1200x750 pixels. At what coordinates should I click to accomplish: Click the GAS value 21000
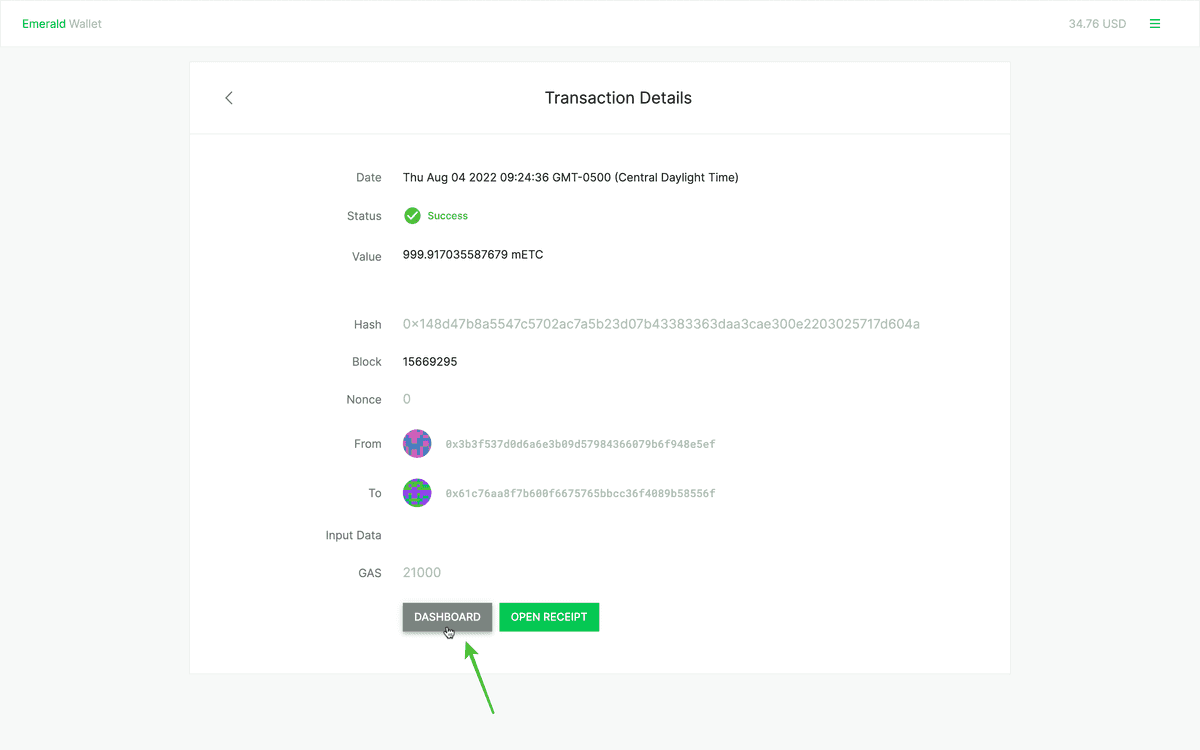(x=421, y=572)
